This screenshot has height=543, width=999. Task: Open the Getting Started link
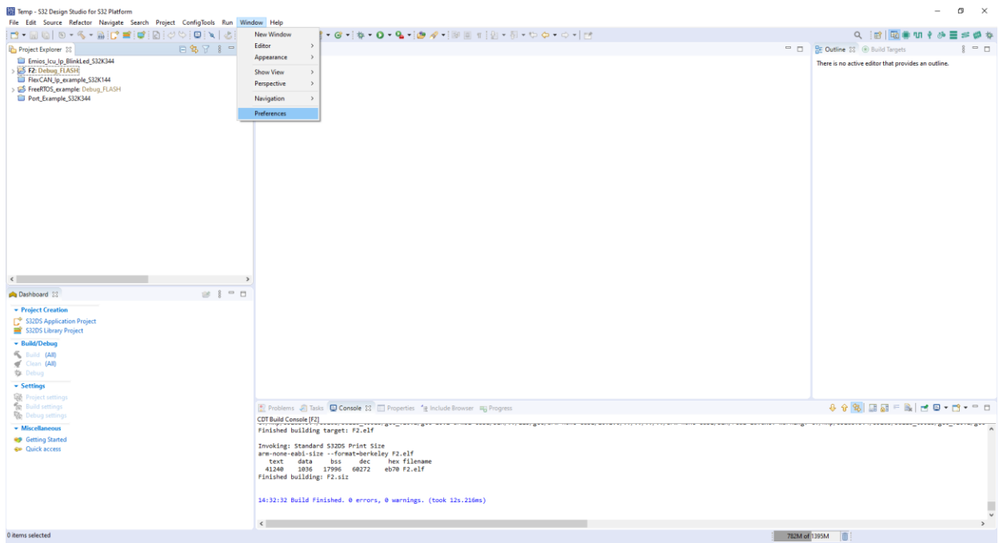click(x=46, y=440)
